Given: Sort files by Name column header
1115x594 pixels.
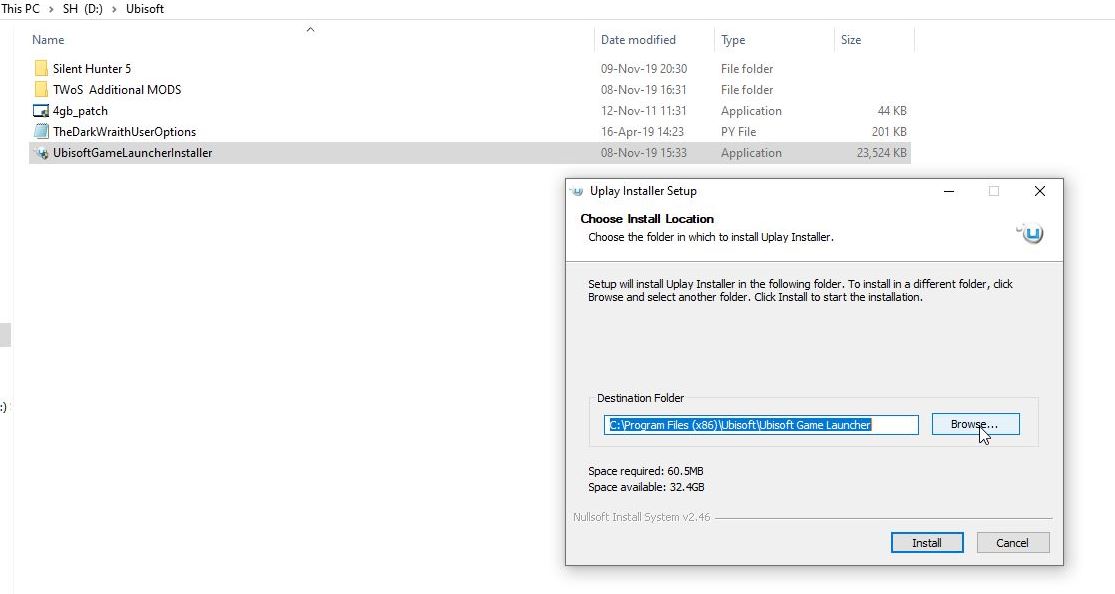Looking at the screenshot, I should tap(48, 40).
